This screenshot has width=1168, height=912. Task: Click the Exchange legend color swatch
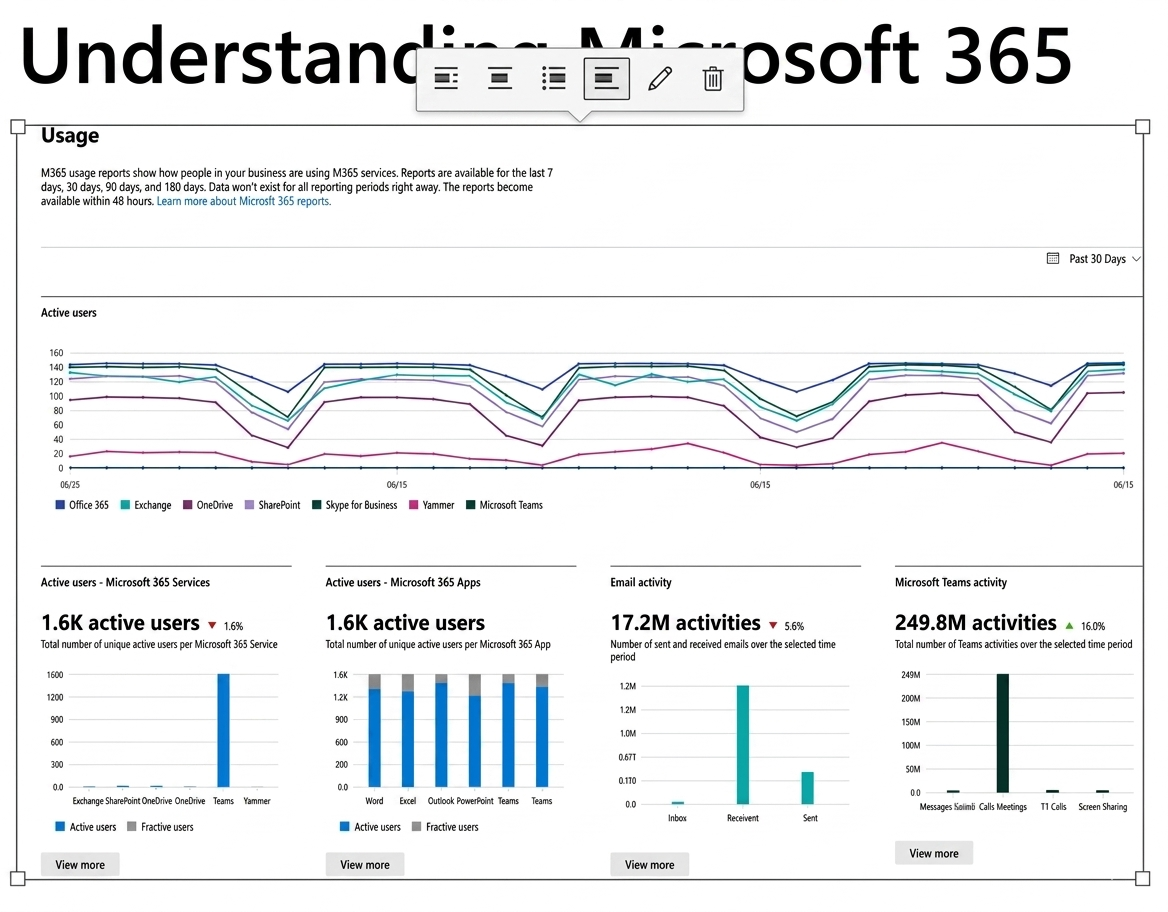(x=125, y=504)
